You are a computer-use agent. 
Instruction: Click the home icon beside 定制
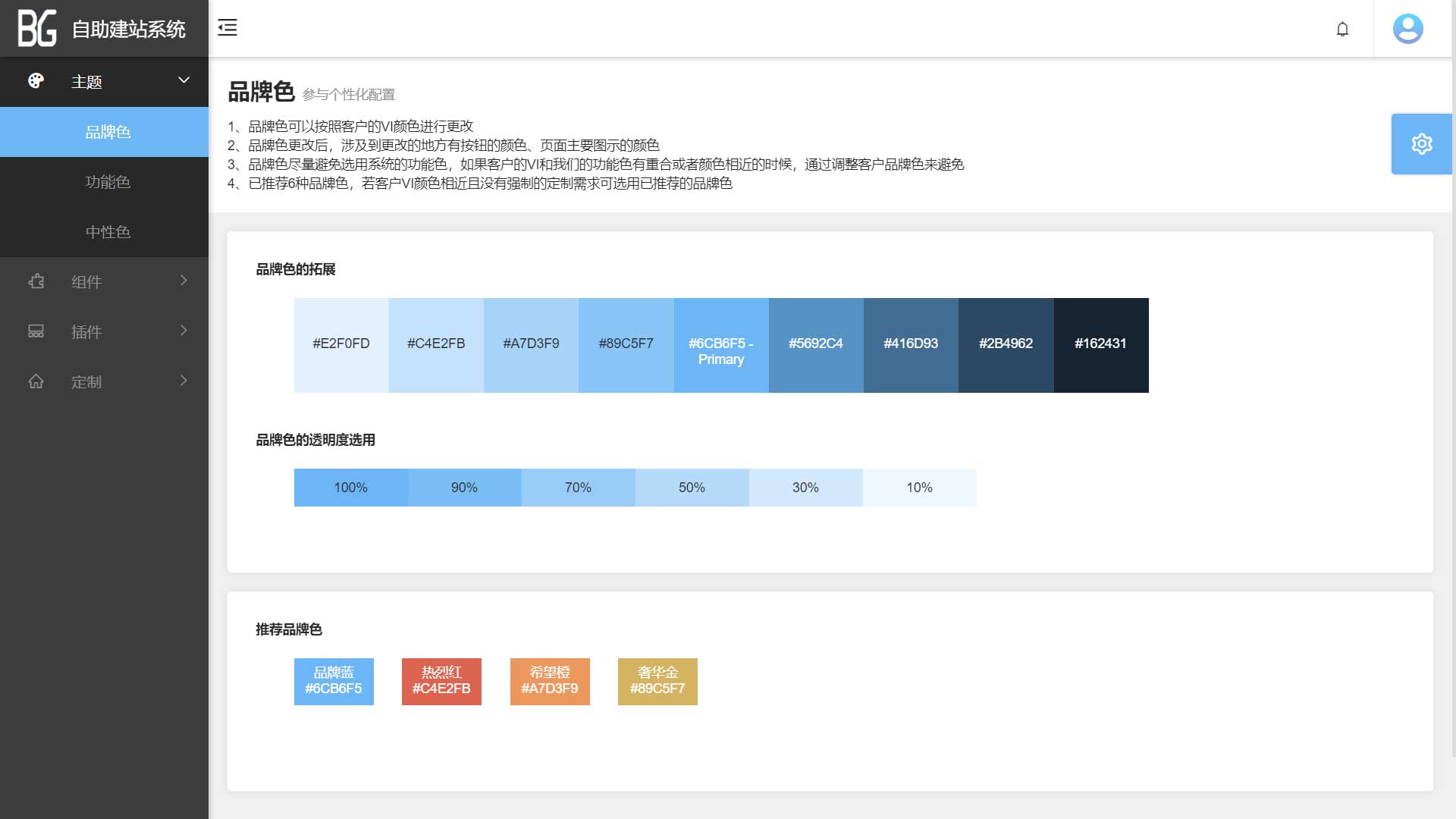36,381
